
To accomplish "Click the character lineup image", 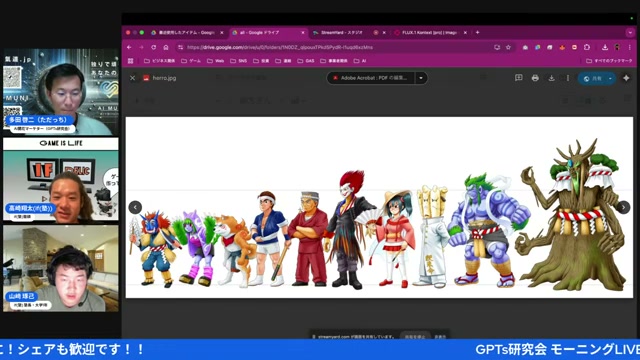I will [379, 207].
